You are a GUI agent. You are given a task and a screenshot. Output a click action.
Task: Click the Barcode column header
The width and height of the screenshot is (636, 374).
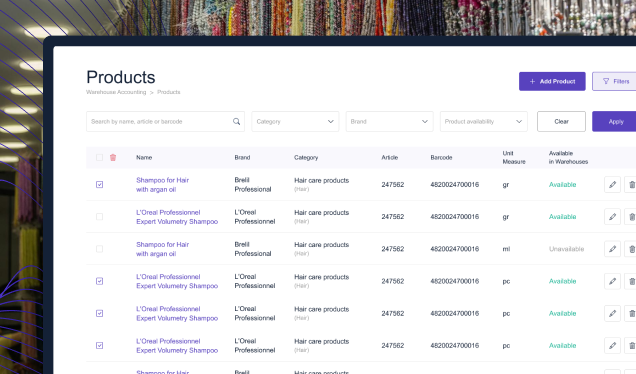(x=441, y=157)
